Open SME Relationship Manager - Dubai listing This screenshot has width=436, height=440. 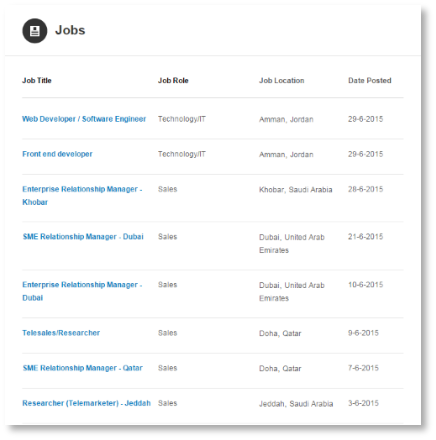pyautogui.click(x=83, y=237)
